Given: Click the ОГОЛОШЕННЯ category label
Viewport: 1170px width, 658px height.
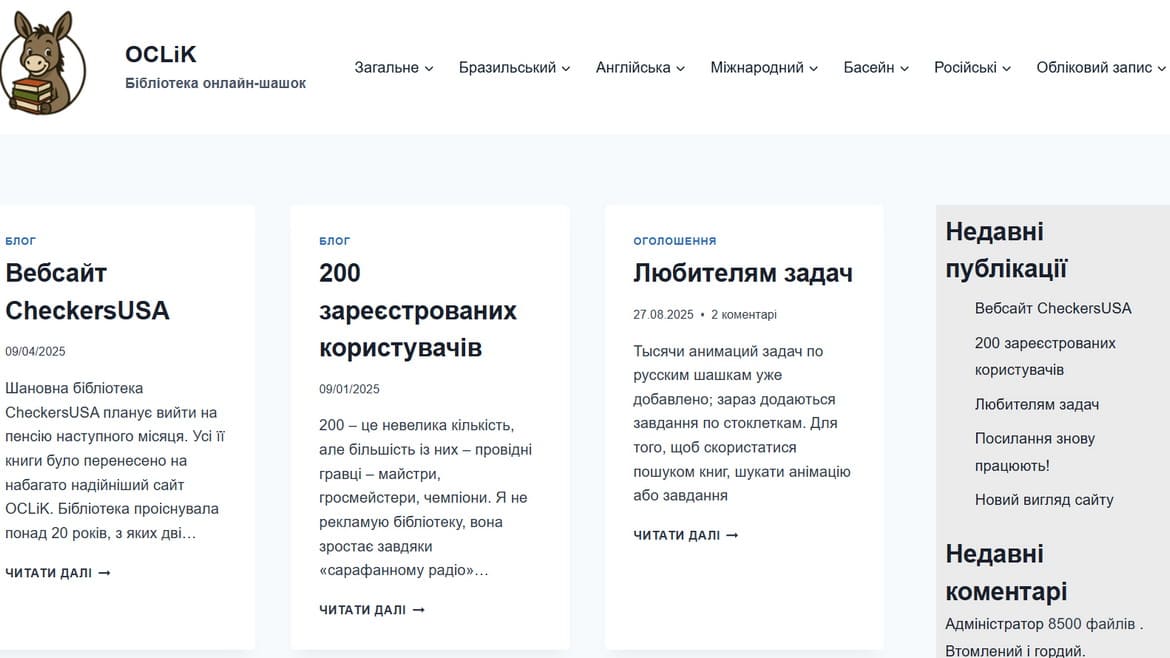Looking at the screenshot, I should tap(674, 240).
